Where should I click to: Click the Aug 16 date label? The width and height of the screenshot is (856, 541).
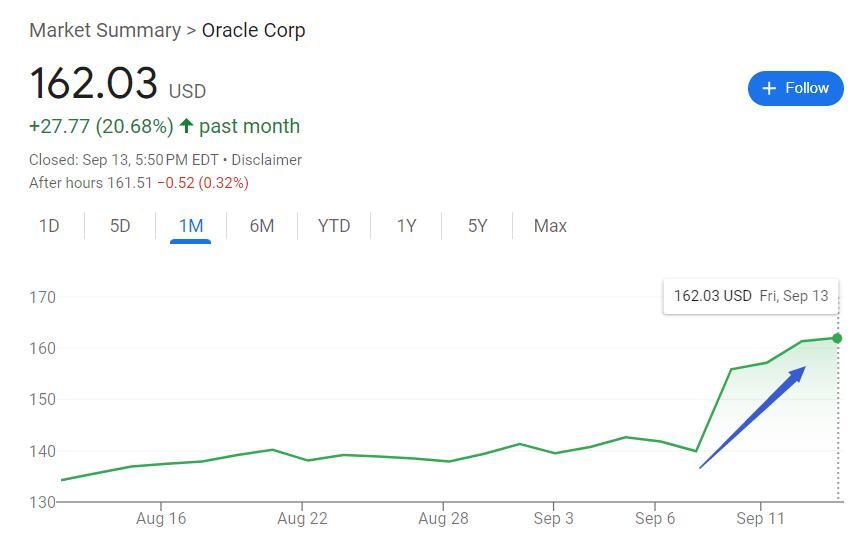161,518
